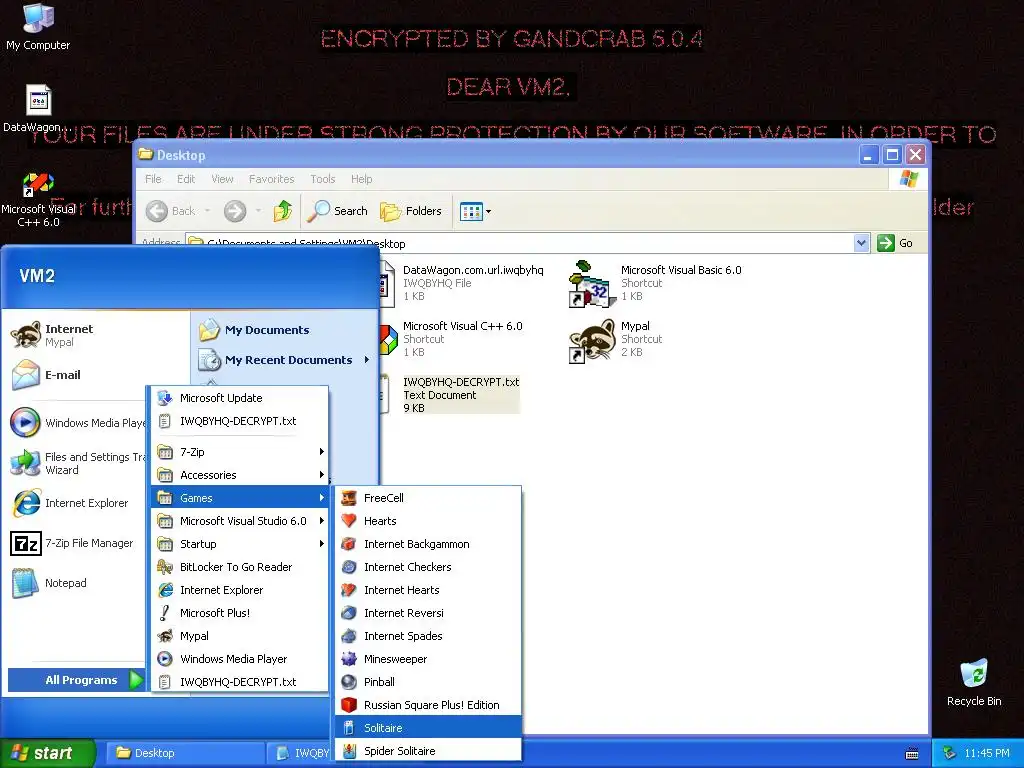Screen dimensions: 1024x768
Task: Click Search in Explorer toolbar
Action: pyautogui.click(x=338, y=211)
